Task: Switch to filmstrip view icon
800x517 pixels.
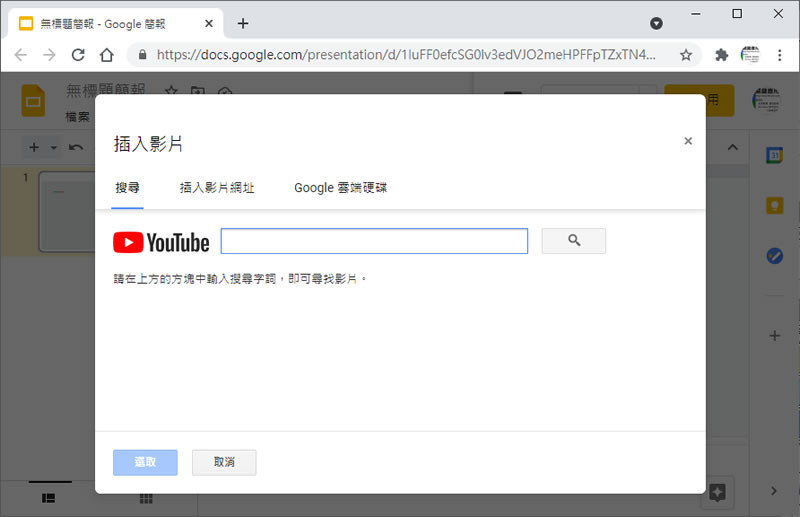Action: 48,498
